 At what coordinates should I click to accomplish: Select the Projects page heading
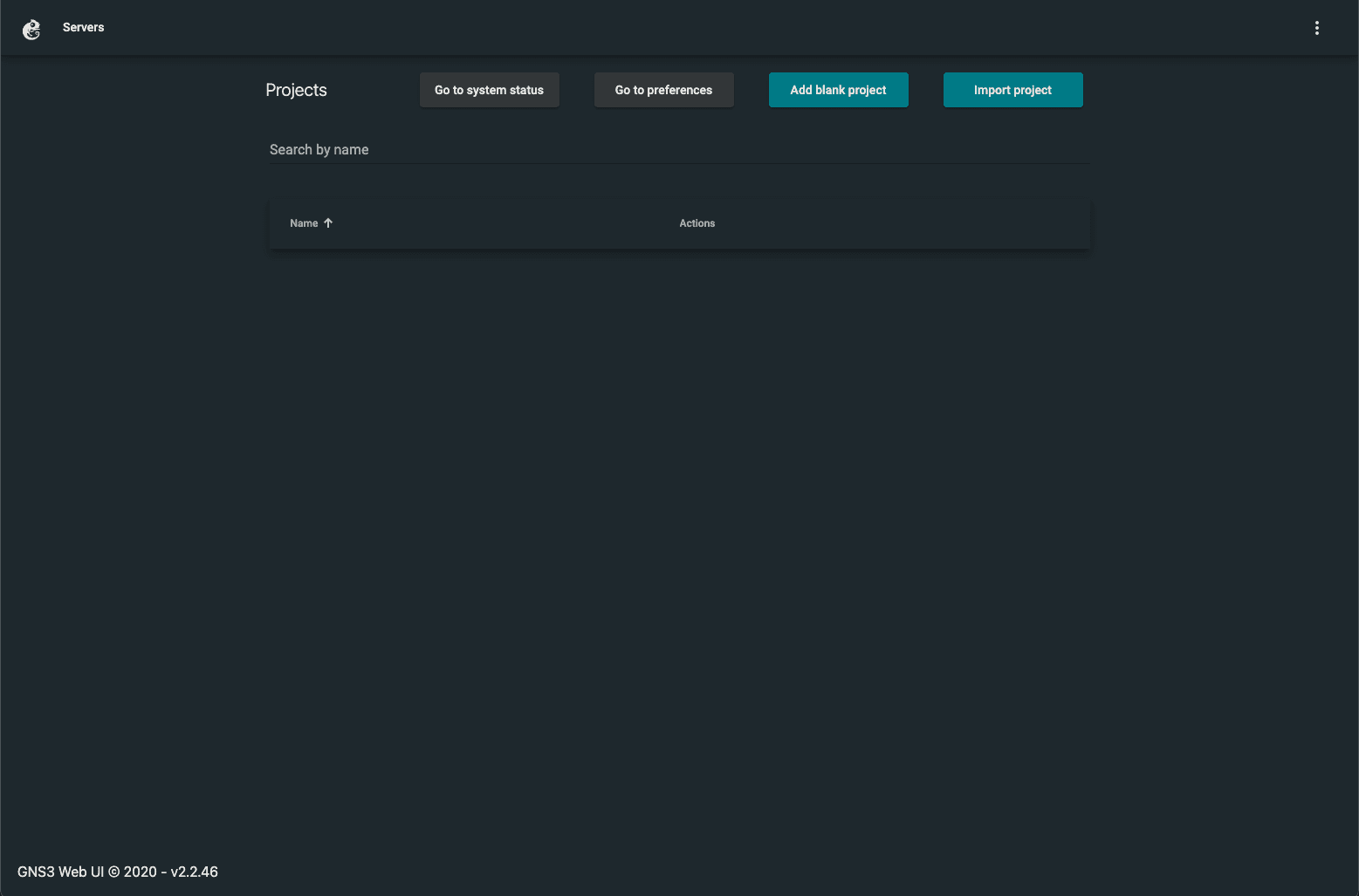296,90
